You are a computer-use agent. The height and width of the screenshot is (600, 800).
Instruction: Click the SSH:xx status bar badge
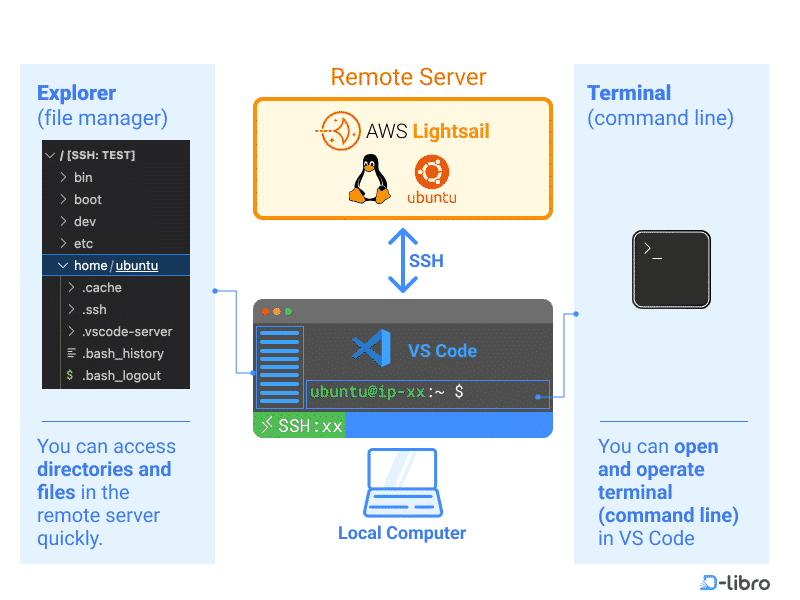300,424
